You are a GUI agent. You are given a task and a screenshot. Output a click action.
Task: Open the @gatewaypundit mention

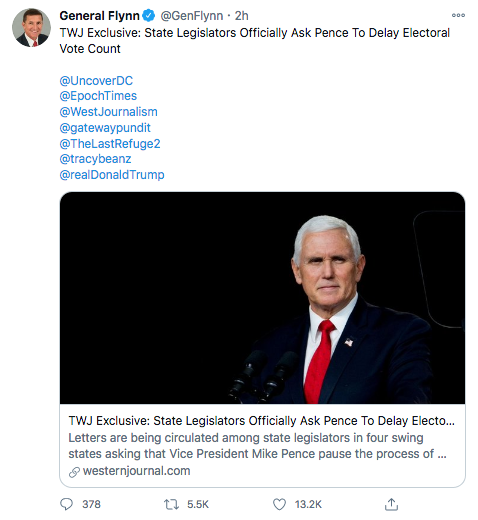[105, 128]
